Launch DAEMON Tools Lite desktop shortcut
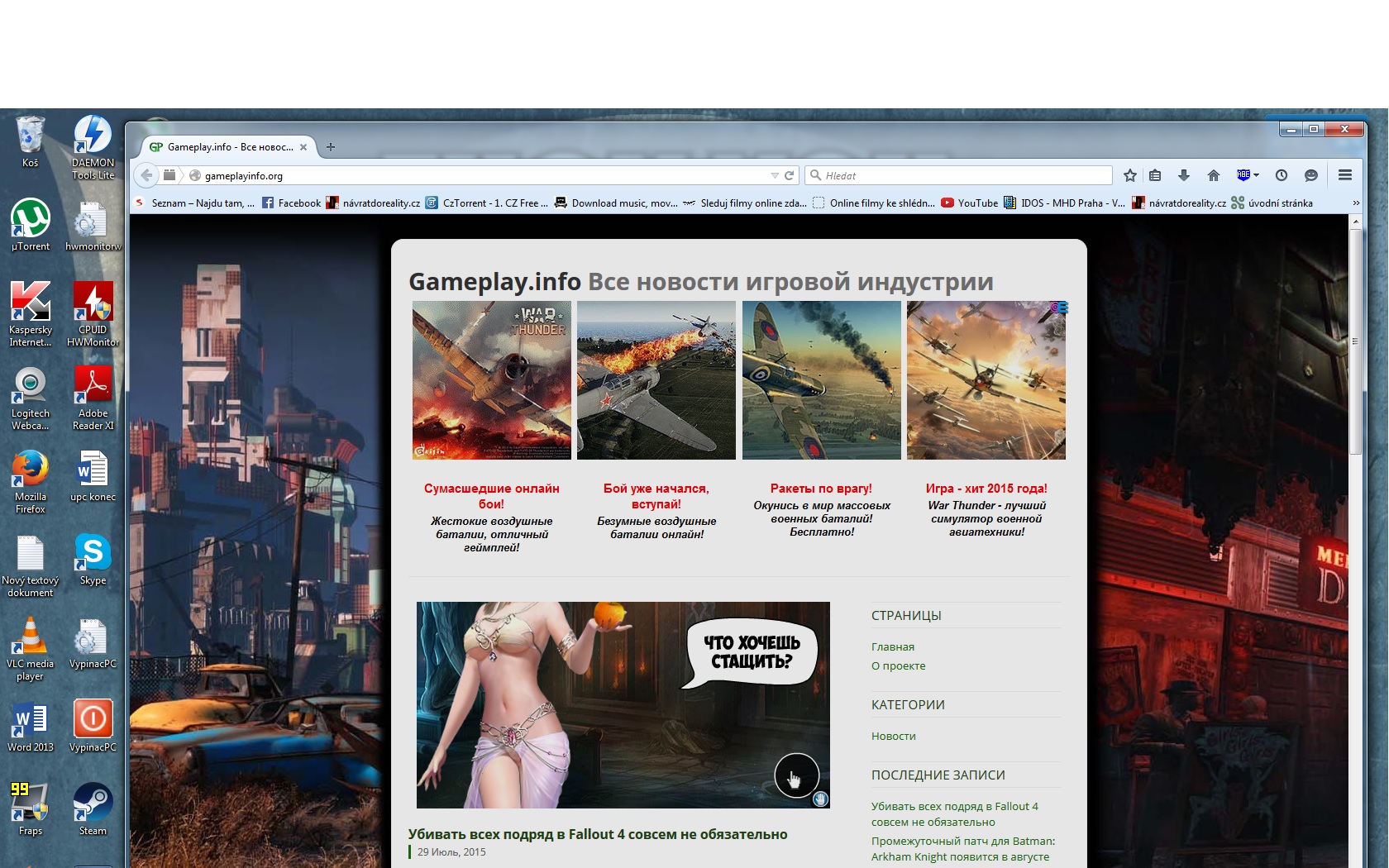This screenshot has width=1389, height=868. pyautogui.click(x=93, y=147)
